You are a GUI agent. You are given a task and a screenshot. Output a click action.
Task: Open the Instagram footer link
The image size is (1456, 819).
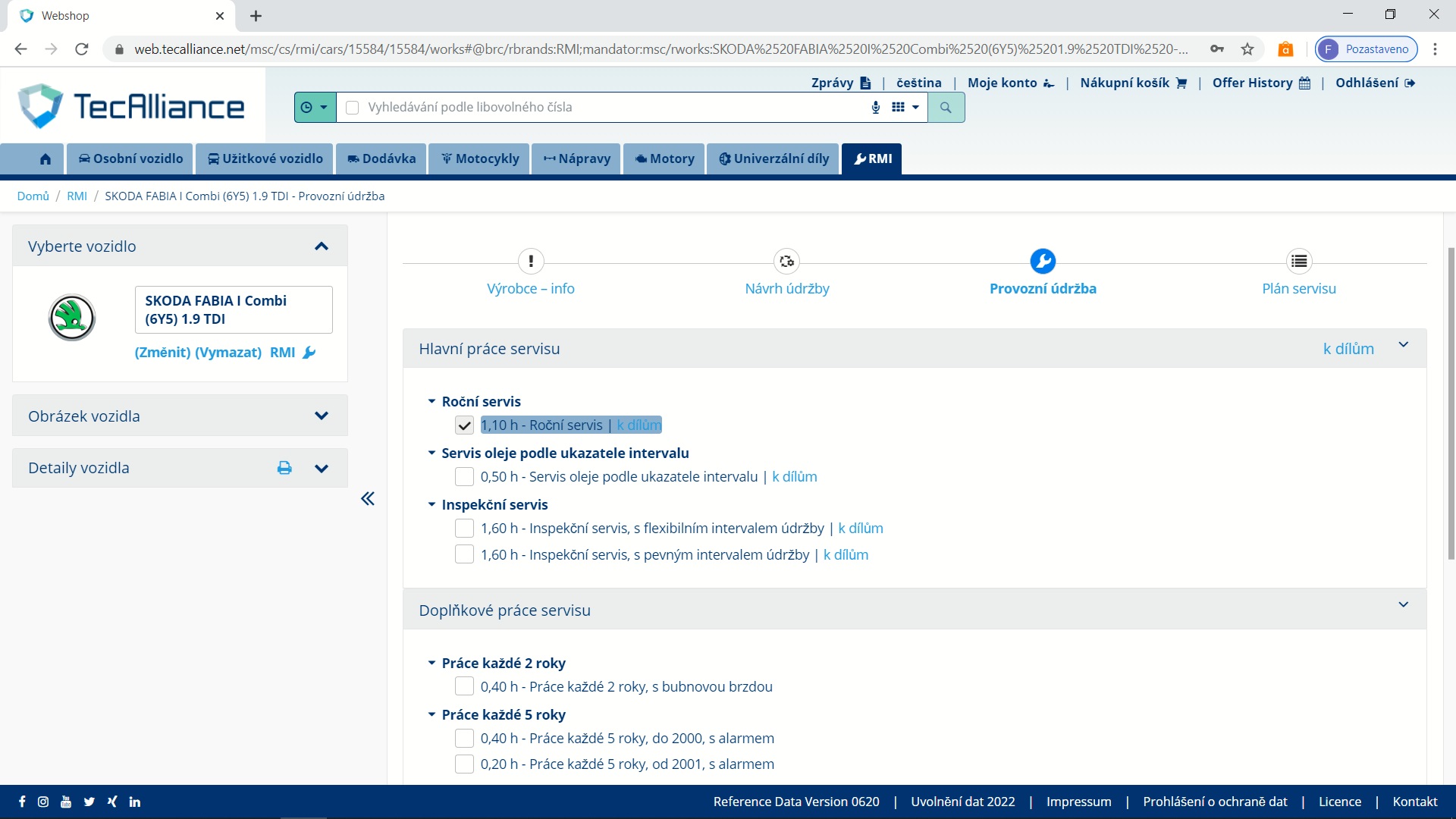tap(43, 802)
